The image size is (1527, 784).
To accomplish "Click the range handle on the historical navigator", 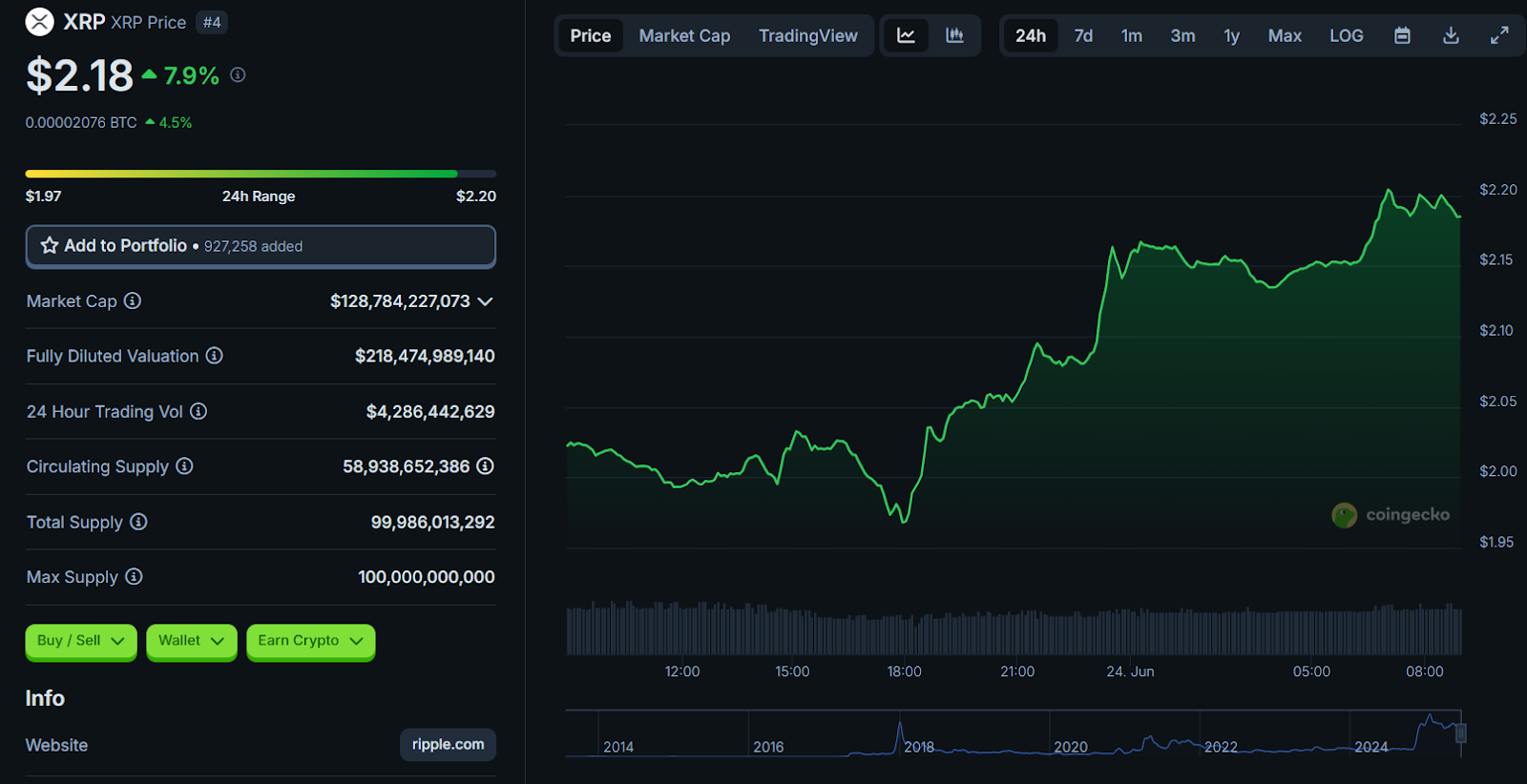I will click(1460, 732).
